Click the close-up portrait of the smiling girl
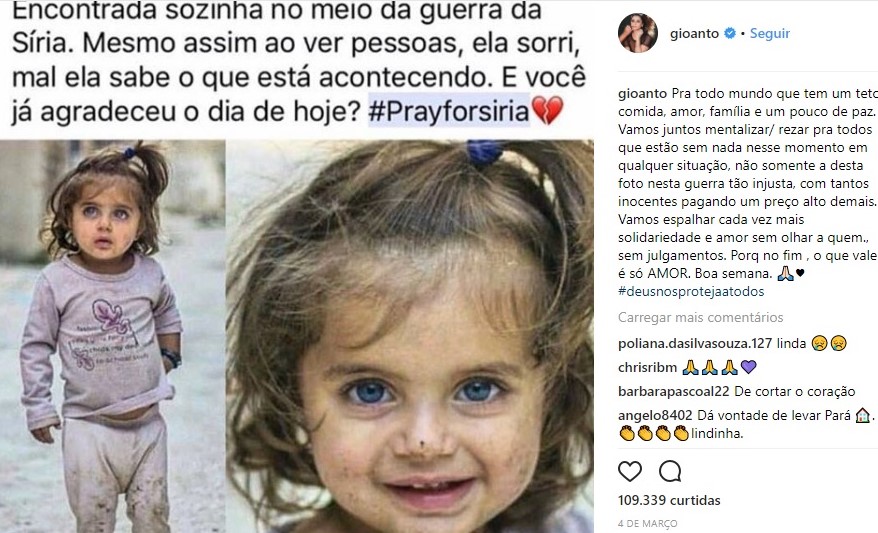This screenshot has height=533, width=878. click(410, 336)
